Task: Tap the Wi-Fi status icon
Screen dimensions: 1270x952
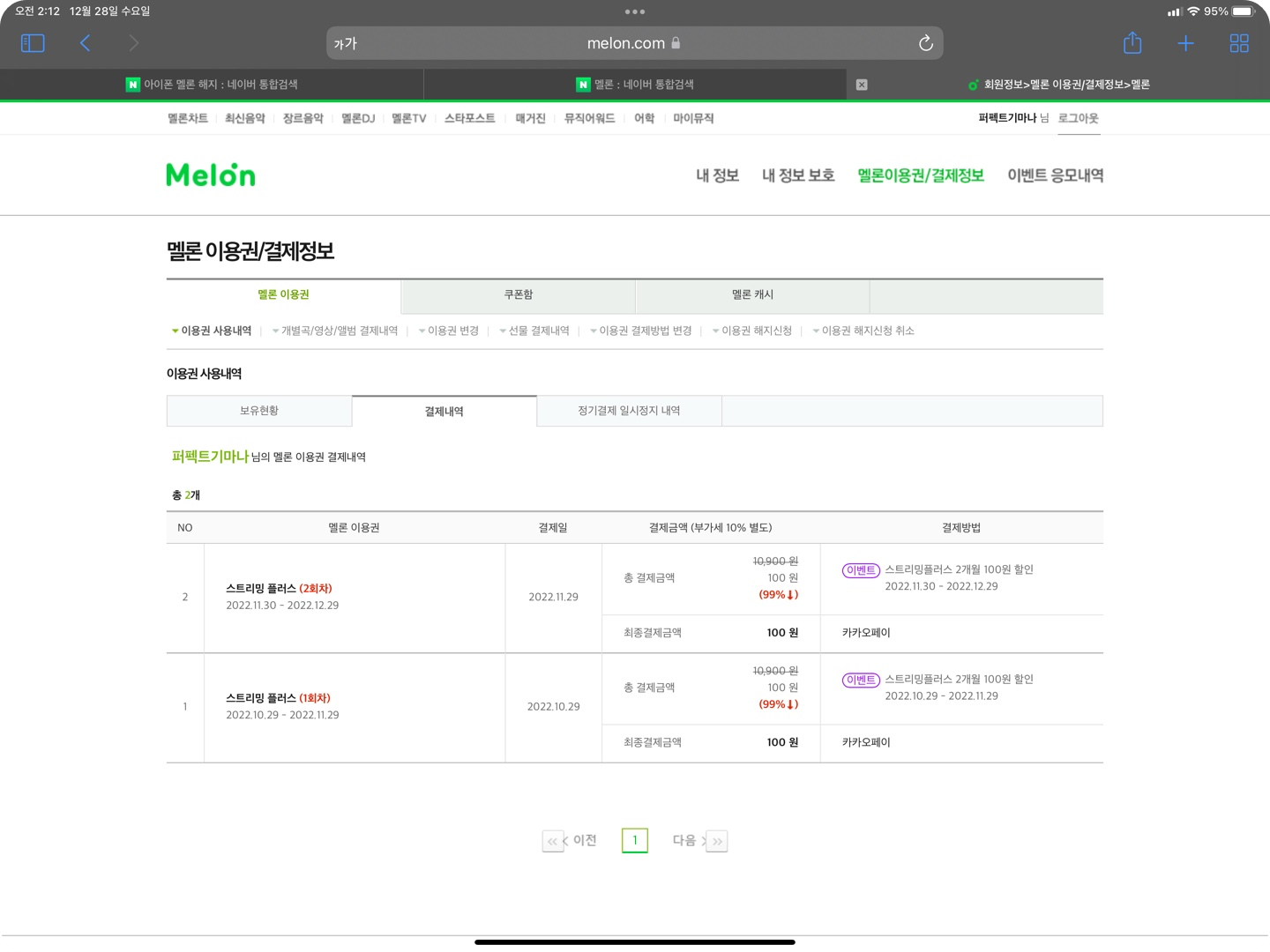Action: click(1193, 11)
